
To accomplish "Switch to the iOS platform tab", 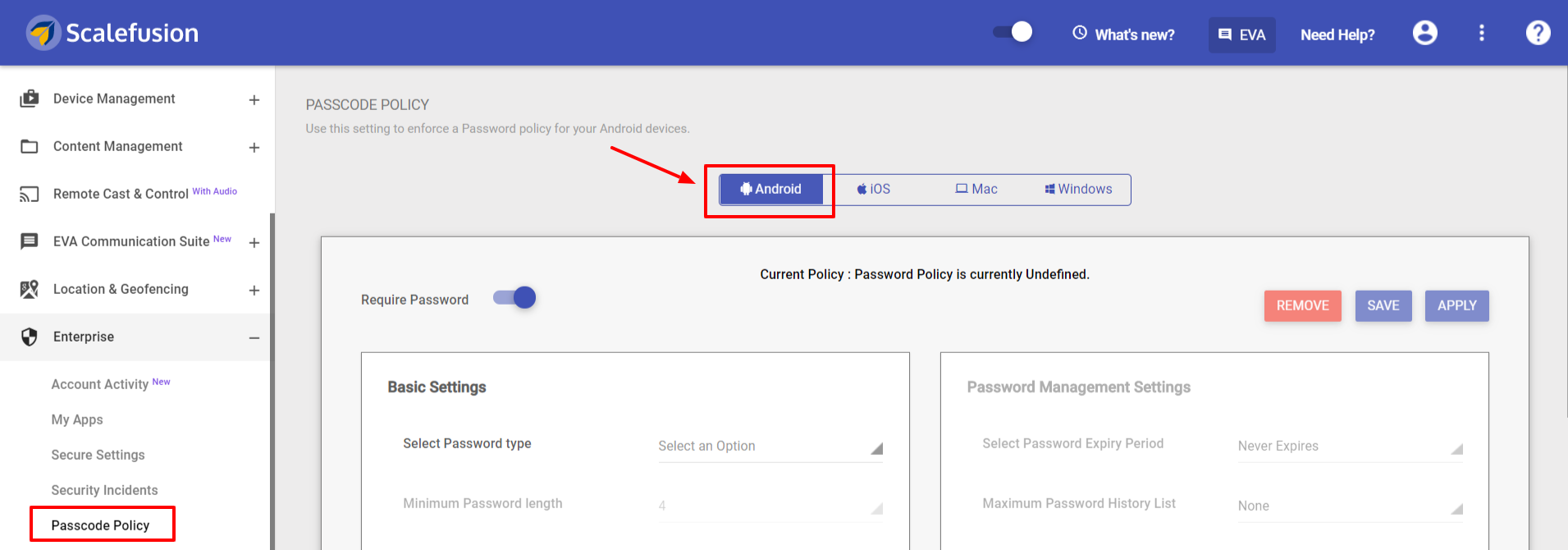I will pos(874,189).
